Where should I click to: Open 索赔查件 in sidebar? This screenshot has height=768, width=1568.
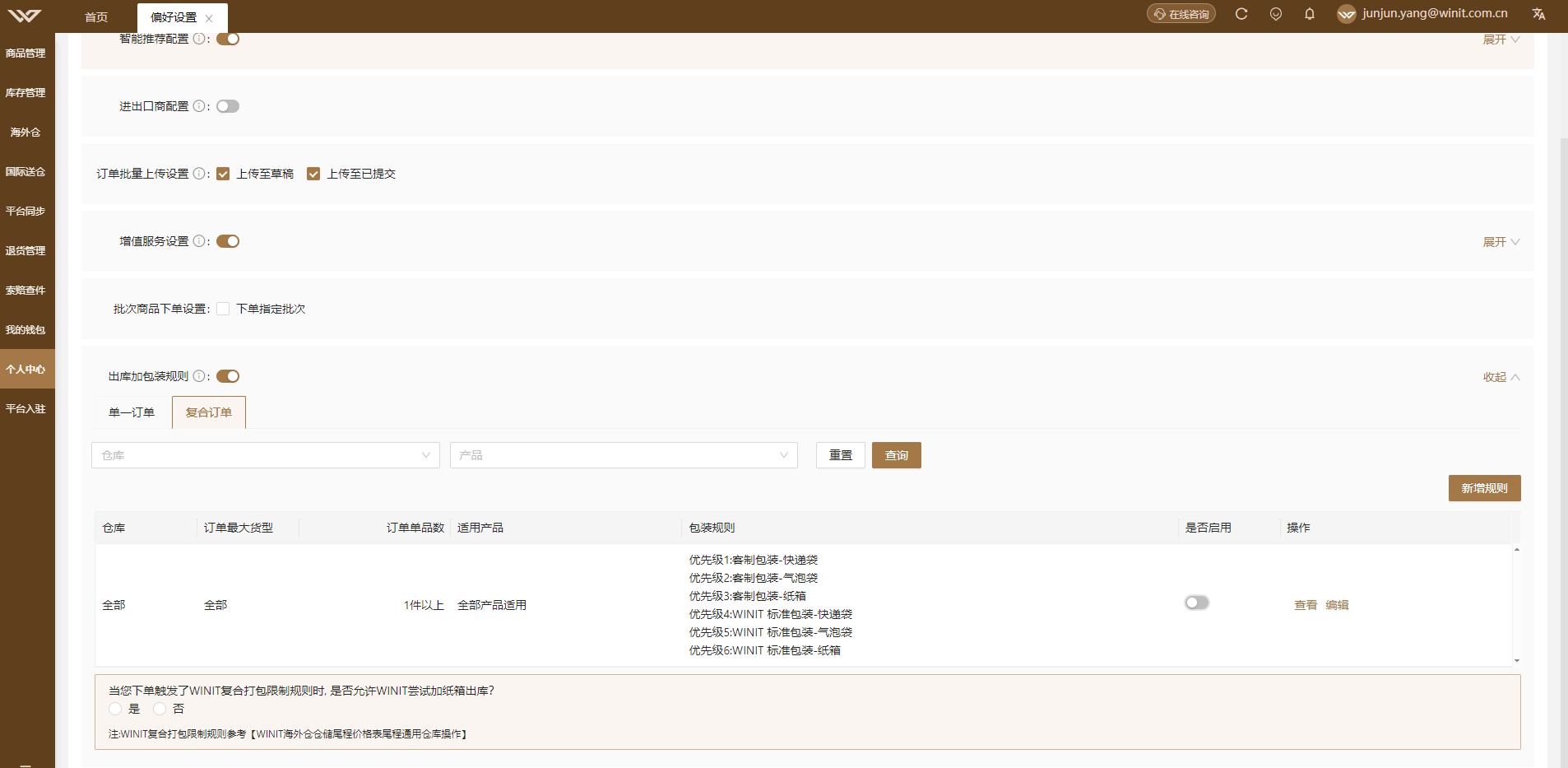pos(26,291)
